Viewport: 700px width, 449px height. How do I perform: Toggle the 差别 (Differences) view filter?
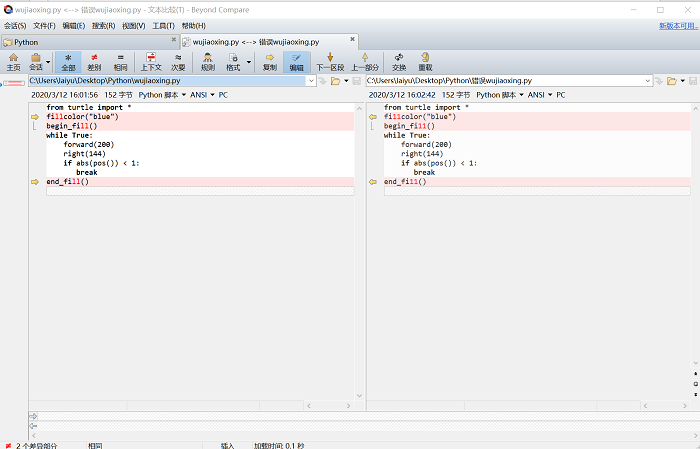click(94, 62)
